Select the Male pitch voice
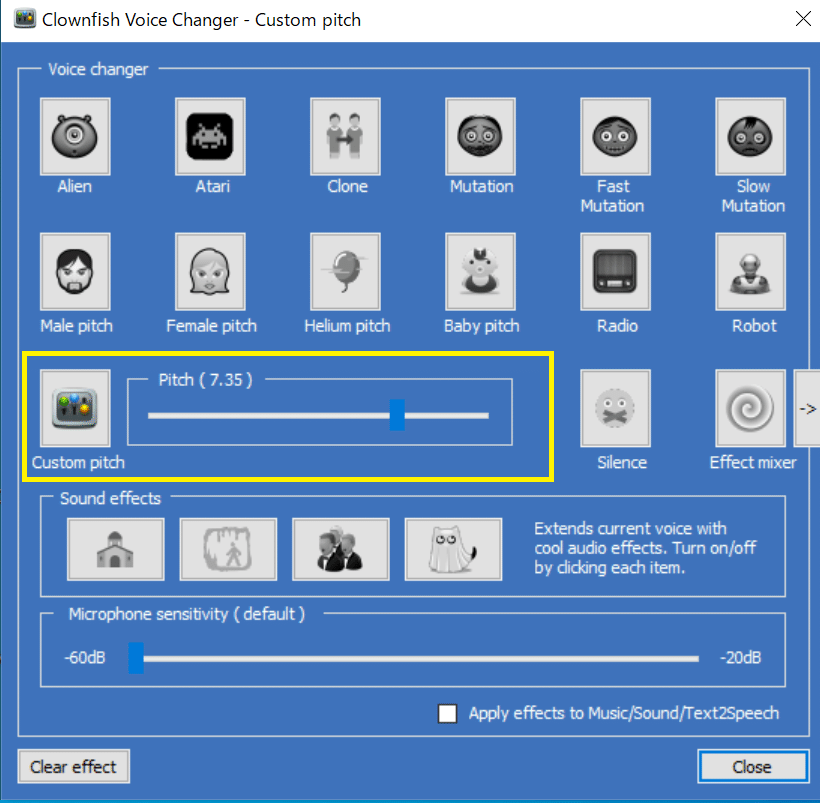This screenshot has height=803, width=820. [x=75, y=272]
